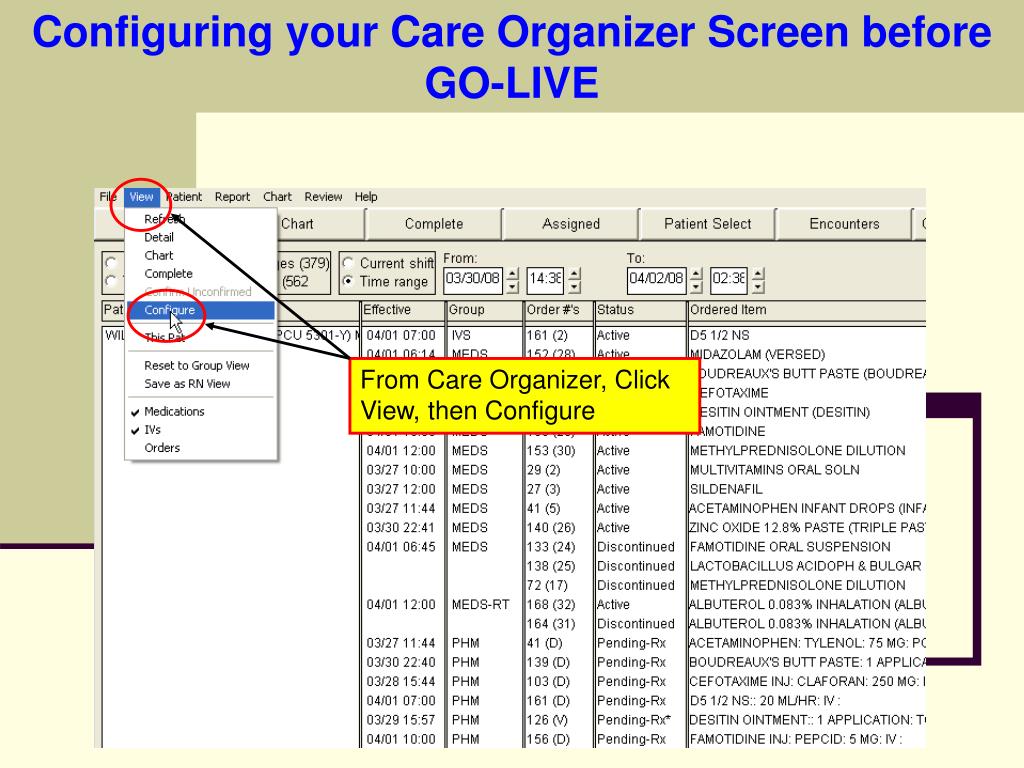Increase From date with up spinner
The image size is (1024, 768).
pos(513,273)
